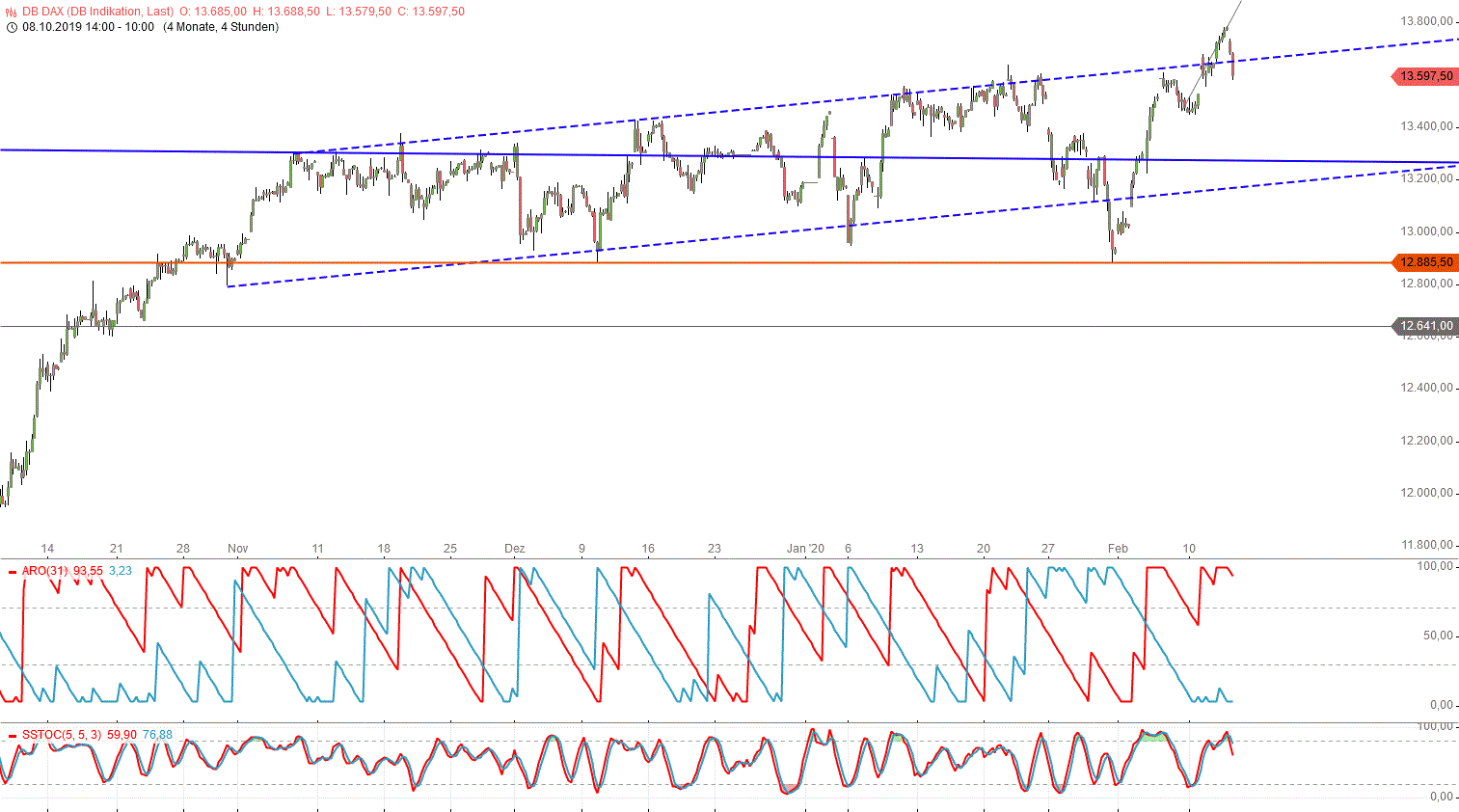This screenshot has width=1459, height=812.
Task: Click the '28' date label on the time axis
Action: [x=183, y=549]
